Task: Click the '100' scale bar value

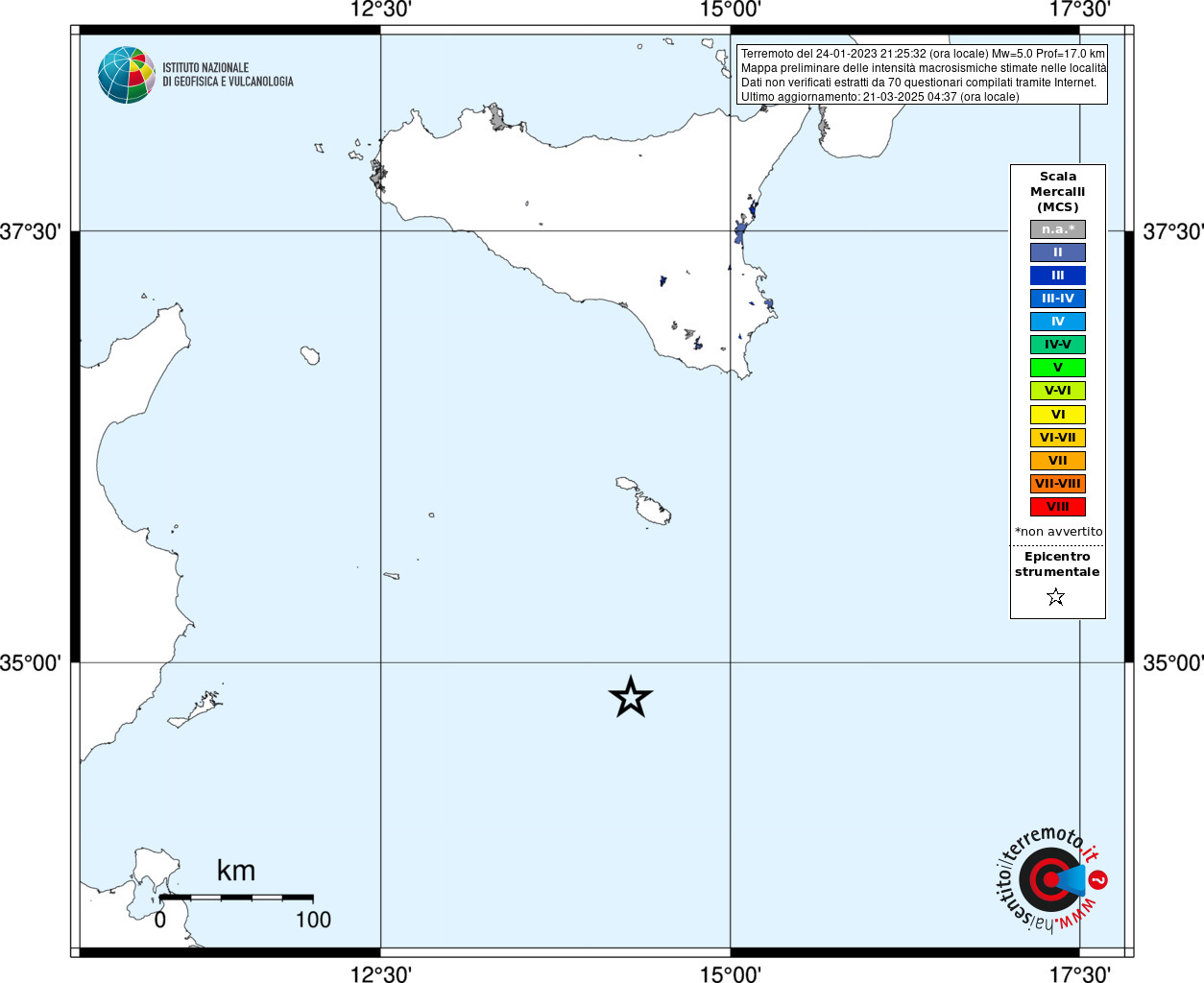Action: 313,920
